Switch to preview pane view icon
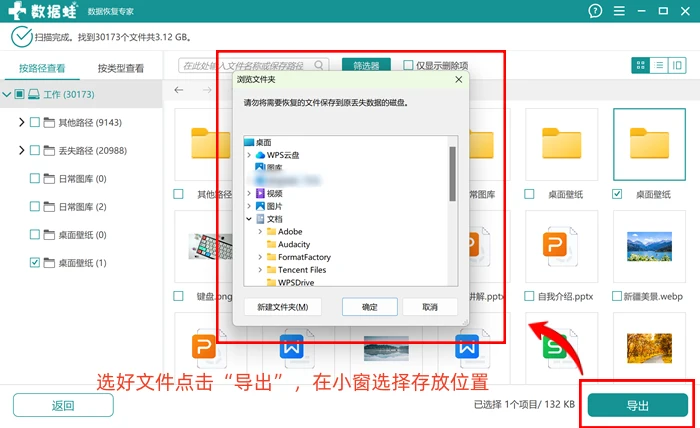This screenshot has width=700, height=428. coord(677,66)
